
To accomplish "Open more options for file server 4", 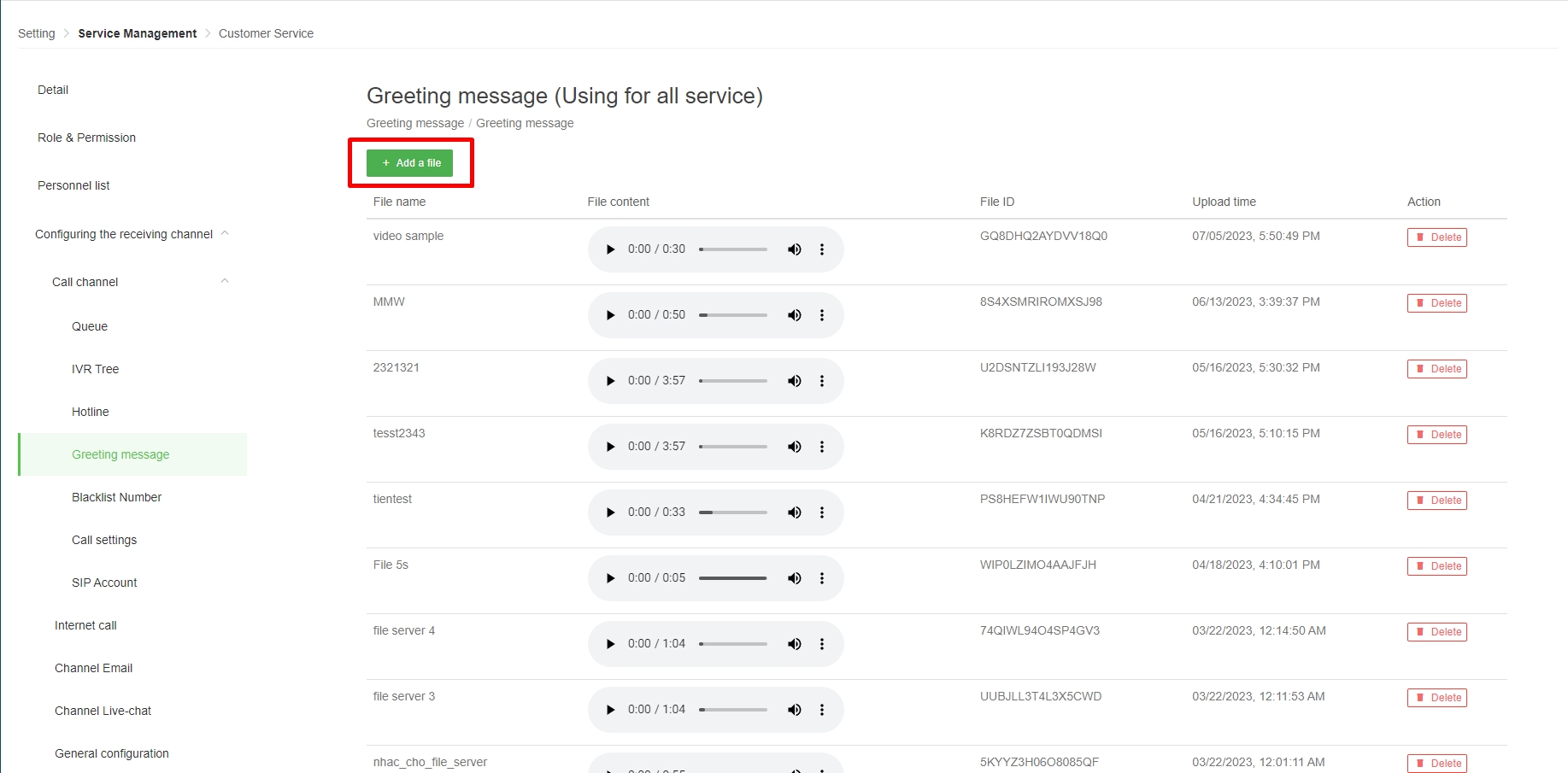I will click(822, 644).
